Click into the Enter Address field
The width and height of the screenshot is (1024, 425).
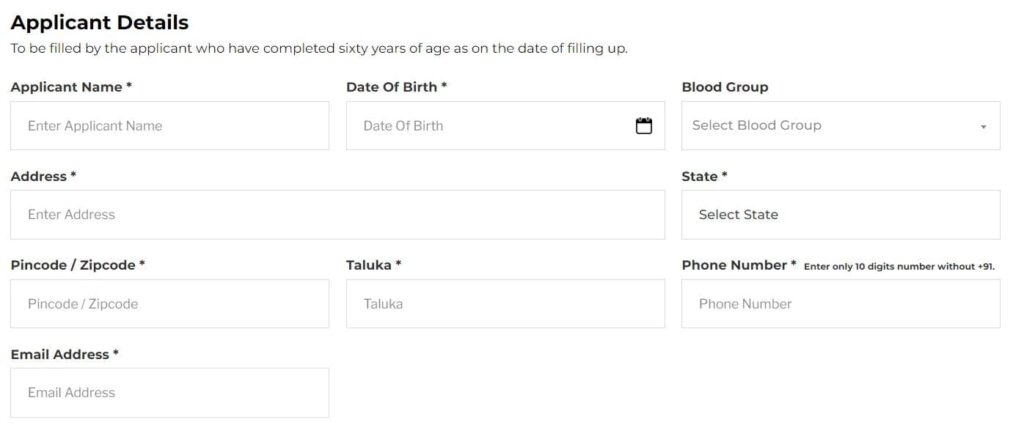click(x=337, y=215)
